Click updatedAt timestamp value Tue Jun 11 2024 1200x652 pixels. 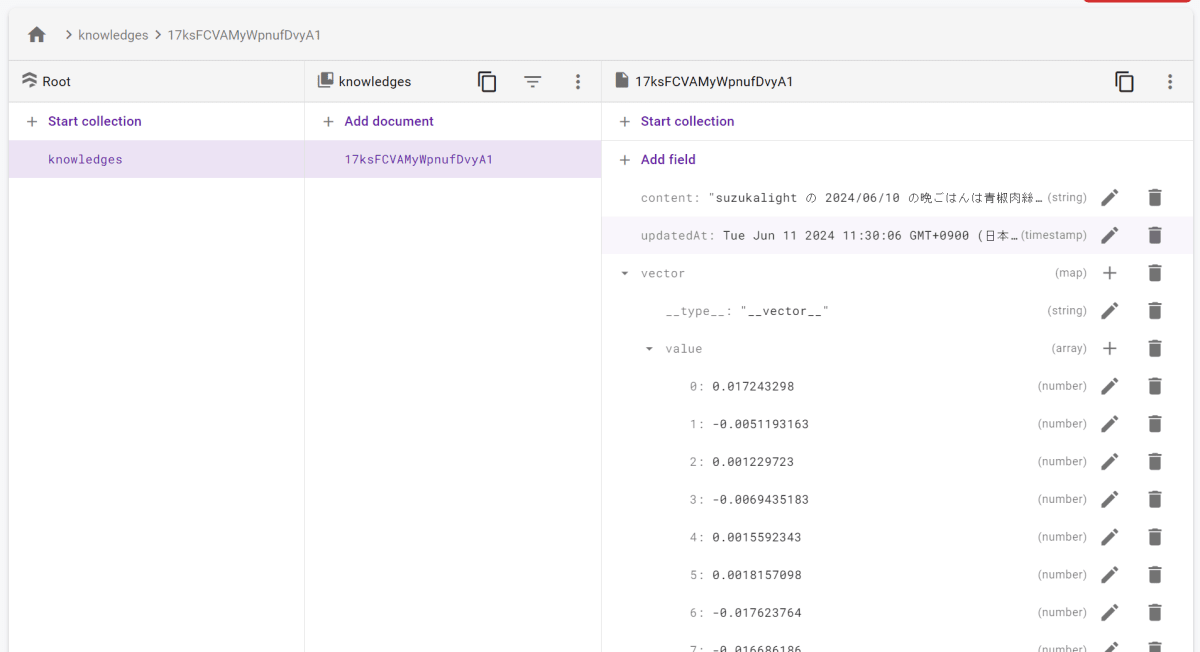870,236
